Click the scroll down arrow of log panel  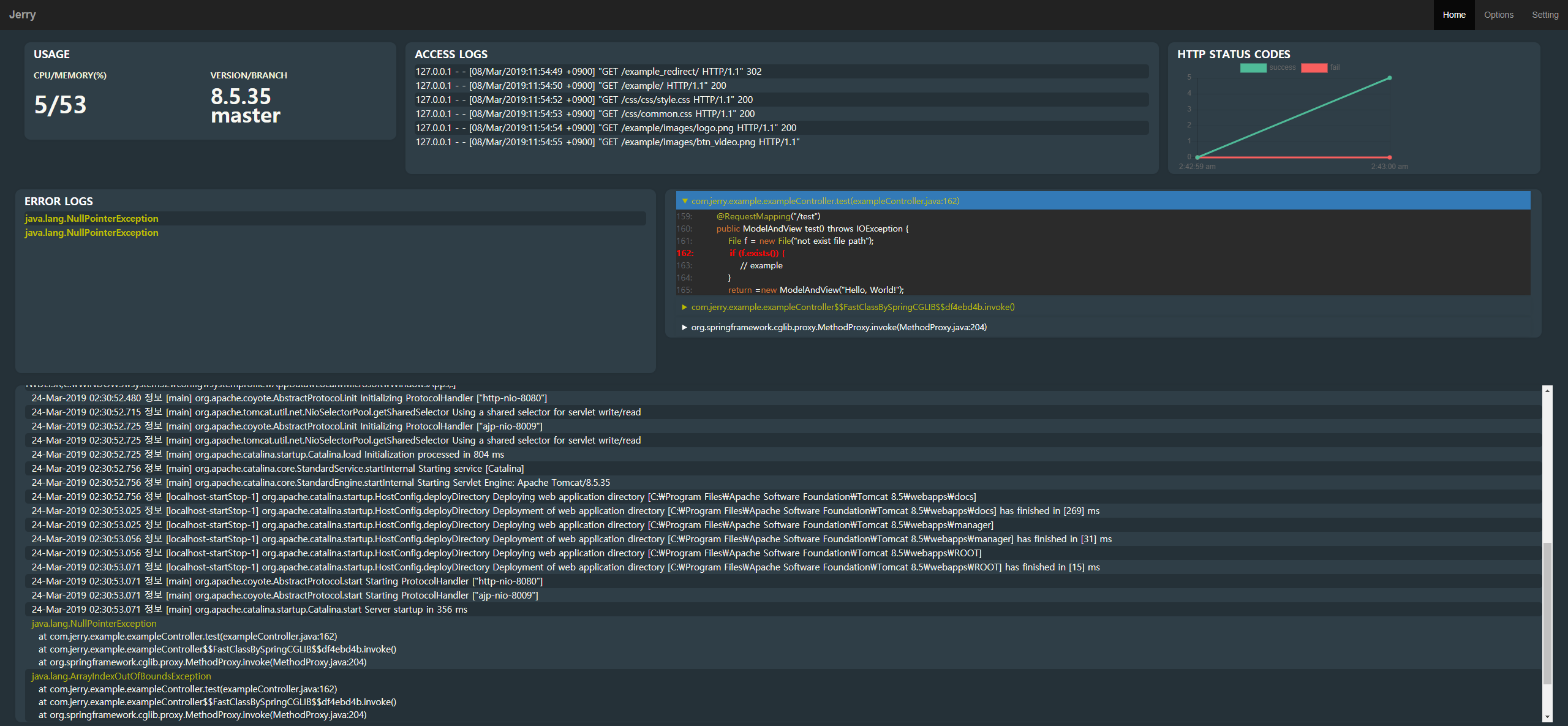pos(1547,717)
